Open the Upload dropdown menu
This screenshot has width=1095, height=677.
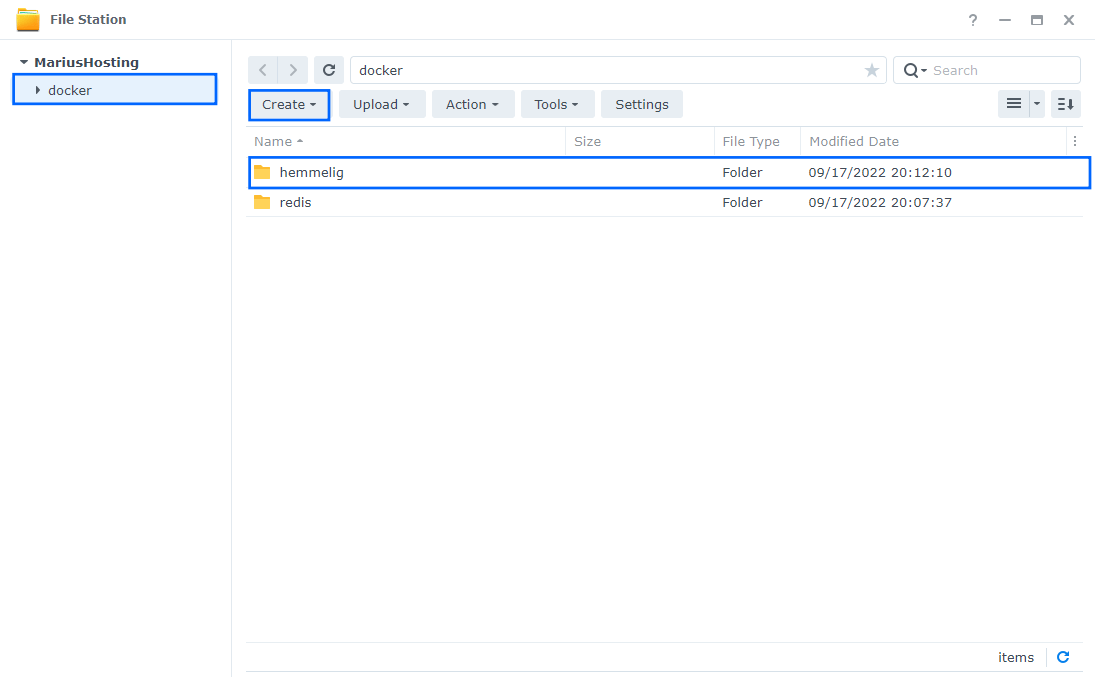[x=381, y=104]
